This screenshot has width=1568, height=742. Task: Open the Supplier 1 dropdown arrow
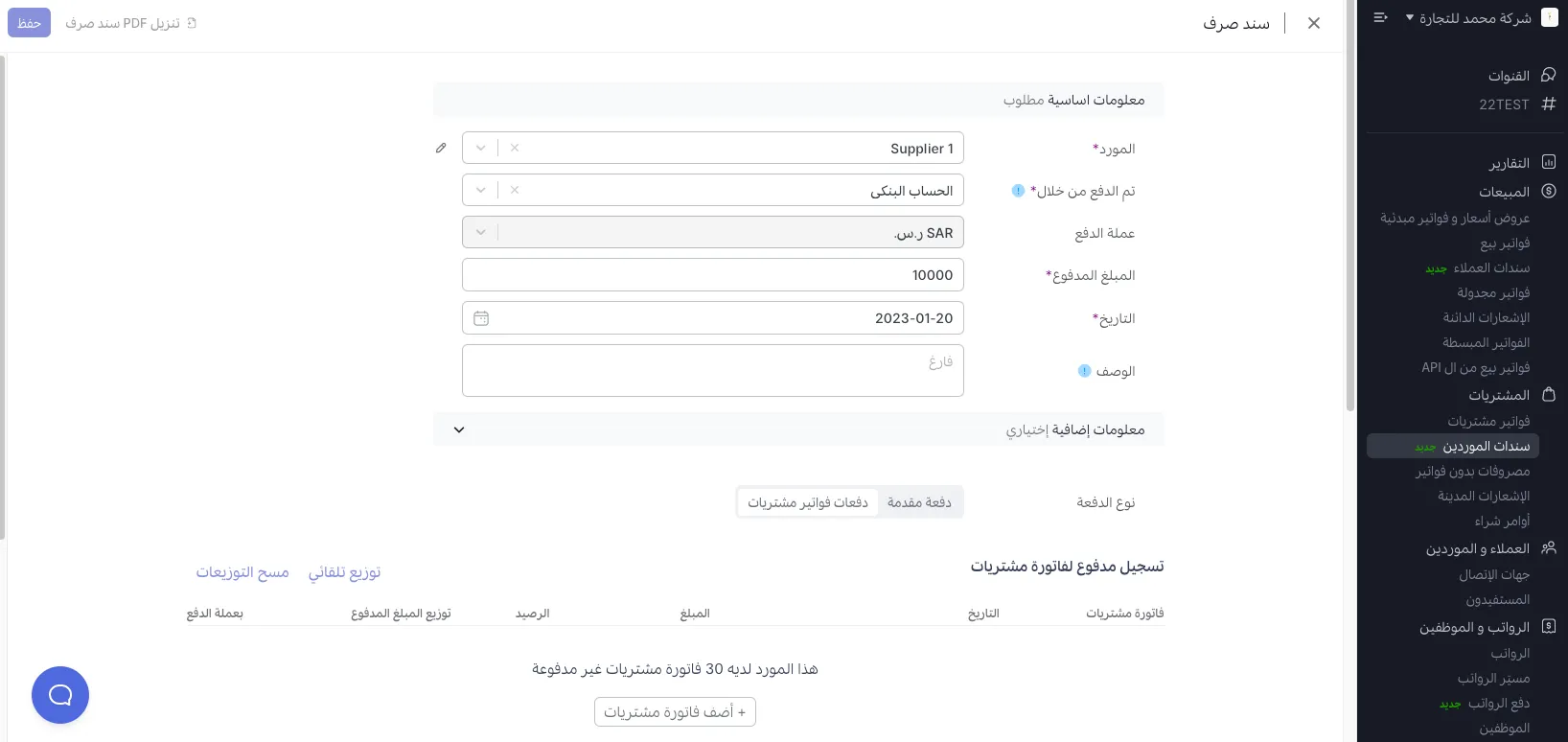point(480,148)
